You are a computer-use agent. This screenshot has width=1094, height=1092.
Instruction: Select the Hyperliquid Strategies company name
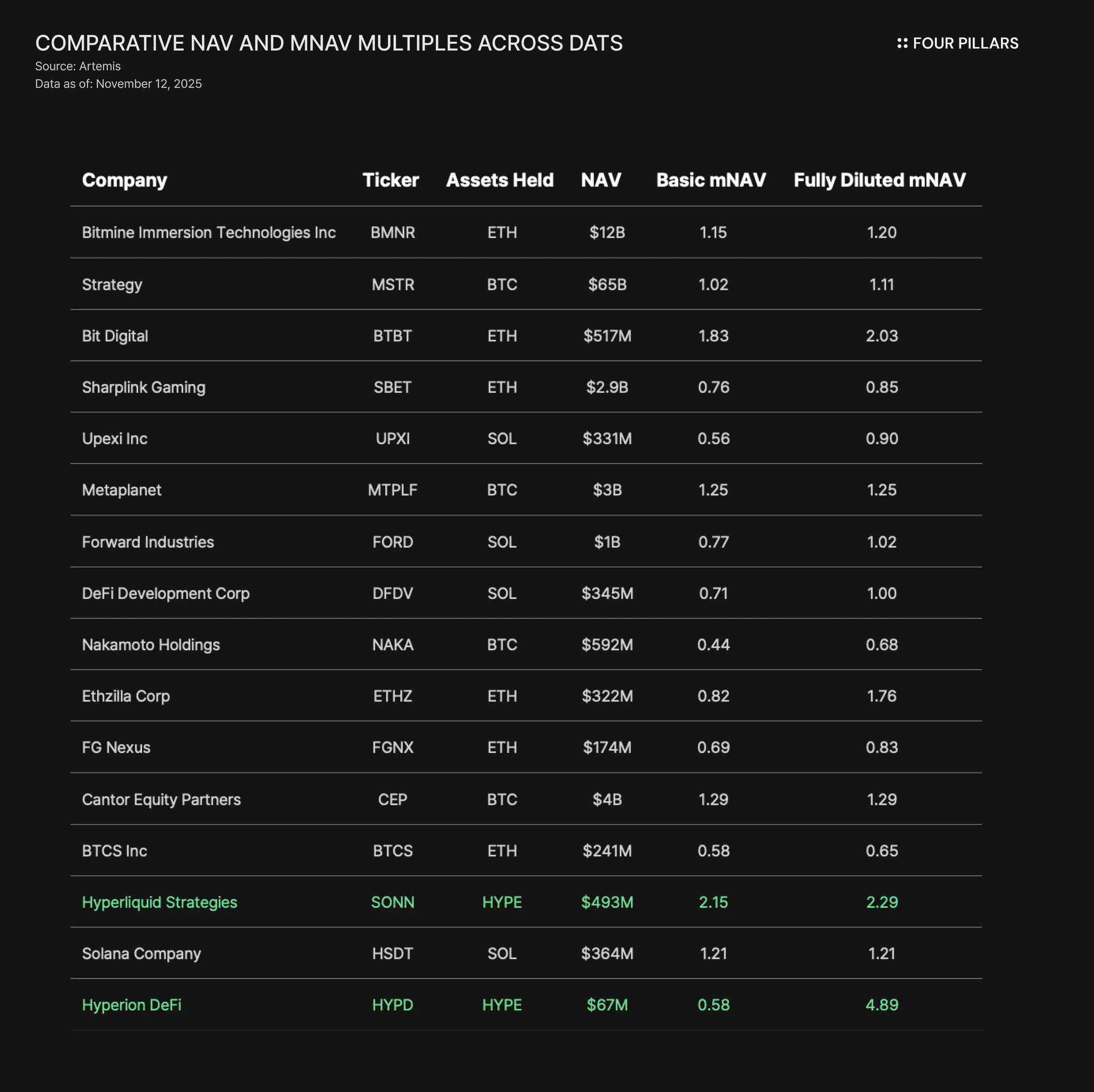pyautogui.click(x=159, y=902)
